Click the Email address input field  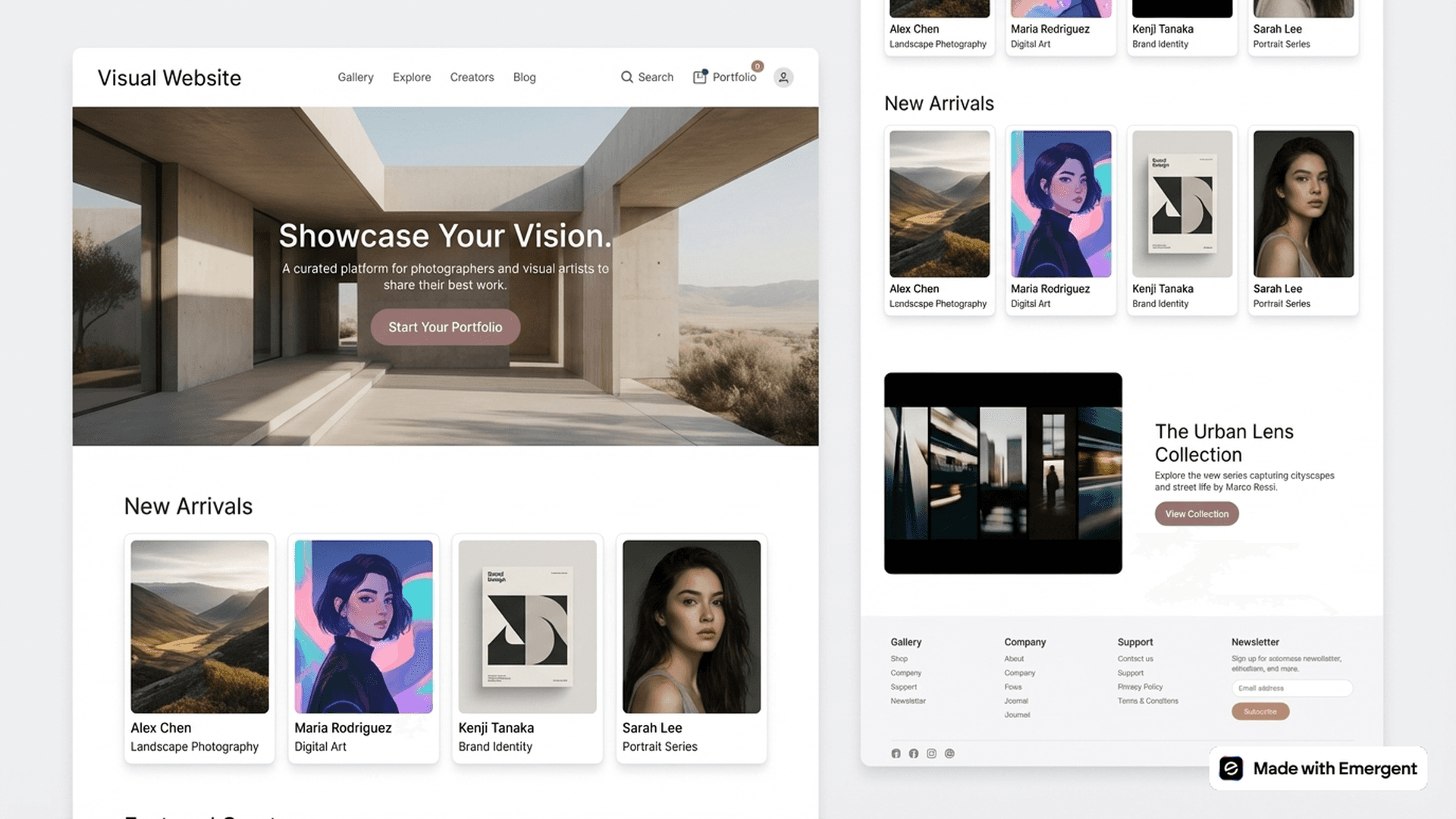[x=1291, y=688]
